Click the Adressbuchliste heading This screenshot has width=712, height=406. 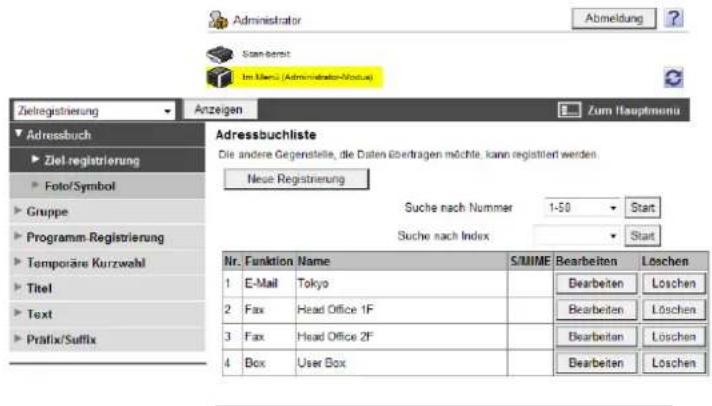point(266,135)
